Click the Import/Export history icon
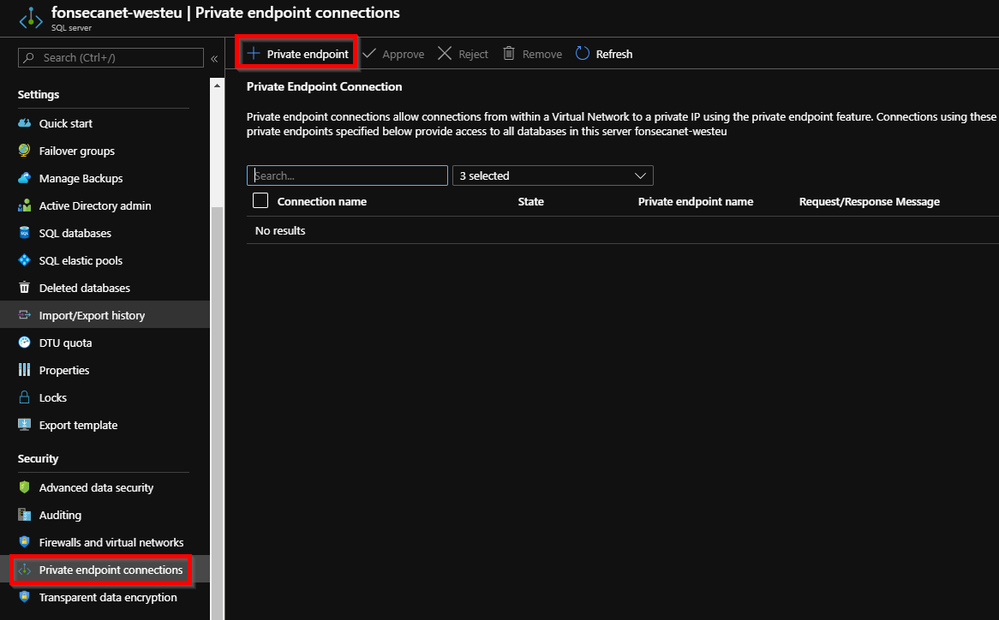The image size is (999, 620). 24,315
